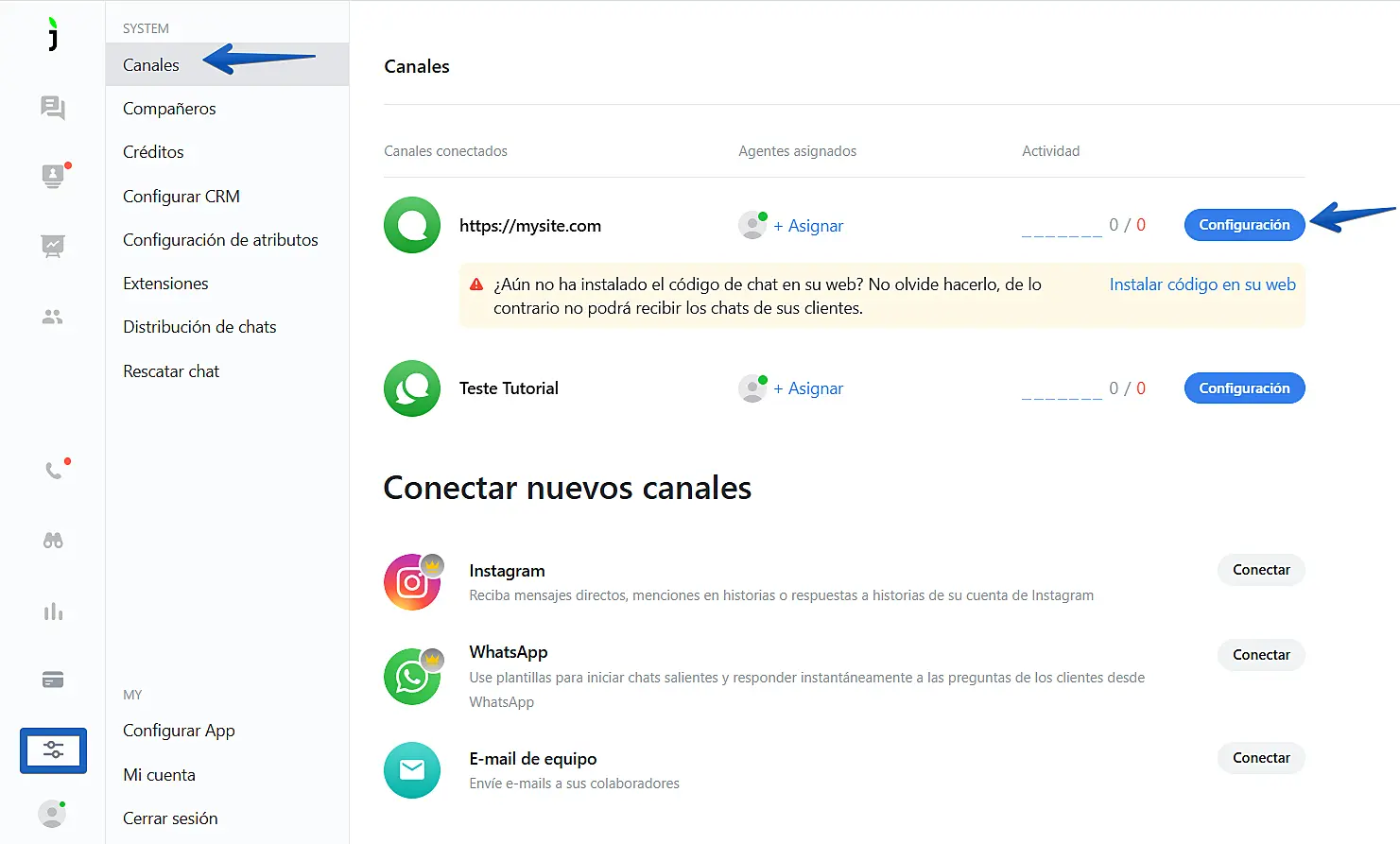Click the MY section label
This screenshot has width=1400, height=844.
(x=132, y=695)
